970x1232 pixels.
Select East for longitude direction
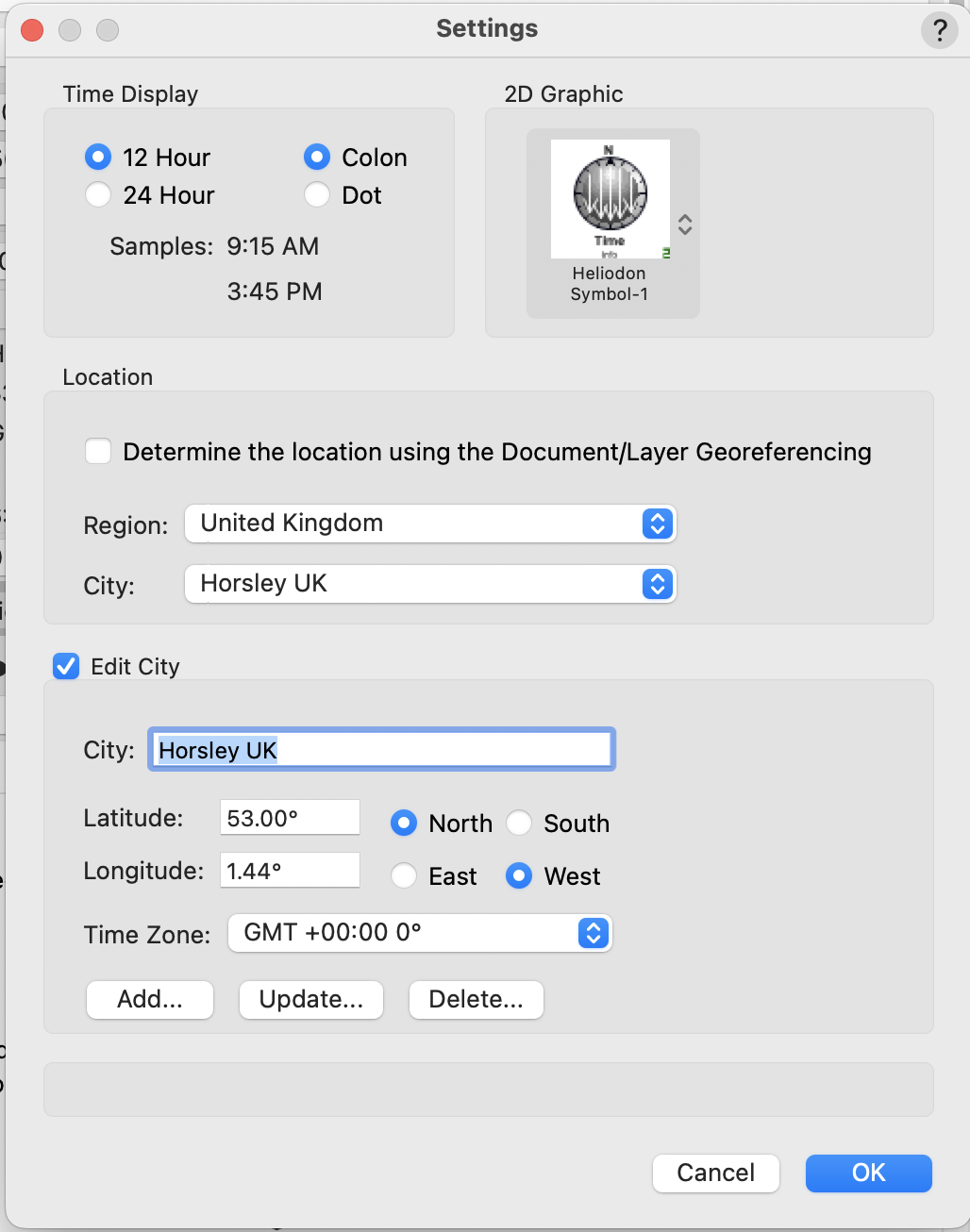point(404,876)
